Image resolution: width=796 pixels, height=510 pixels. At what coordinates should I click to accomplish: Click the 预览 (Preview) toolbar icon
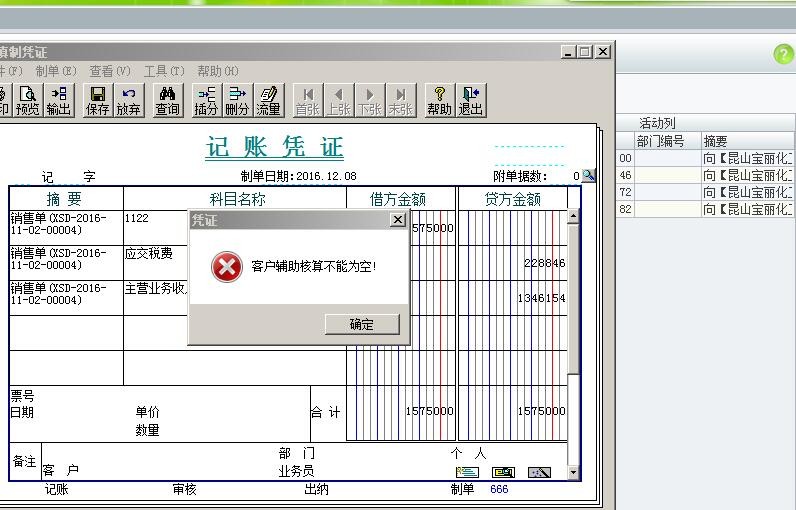[x=28, y=100]
